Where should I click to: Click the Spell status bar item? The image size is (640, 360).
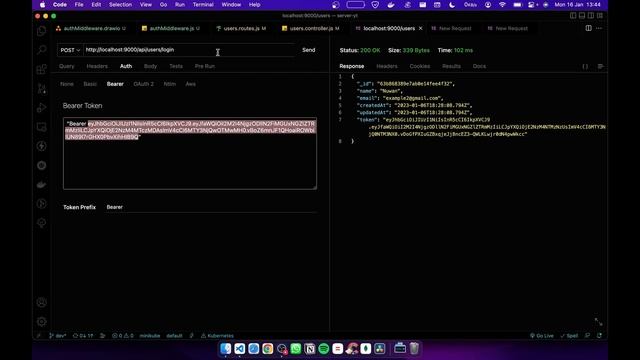[x=569, y=336]
